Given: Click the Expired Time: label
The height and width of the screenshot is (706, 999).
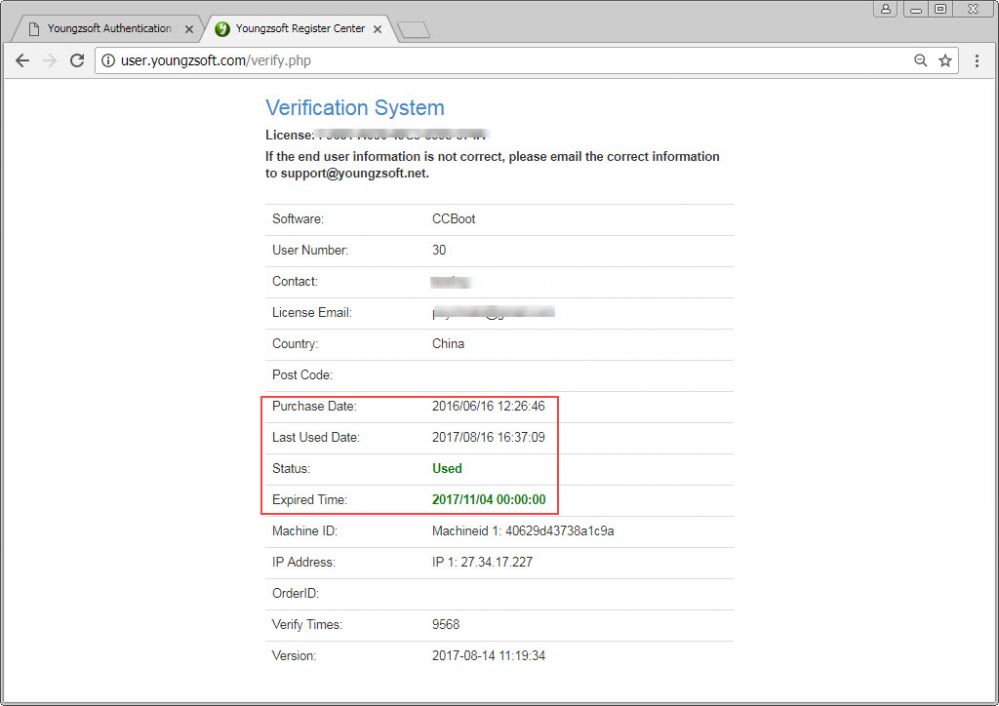Looking at the screenshot, I should (310, 500).
